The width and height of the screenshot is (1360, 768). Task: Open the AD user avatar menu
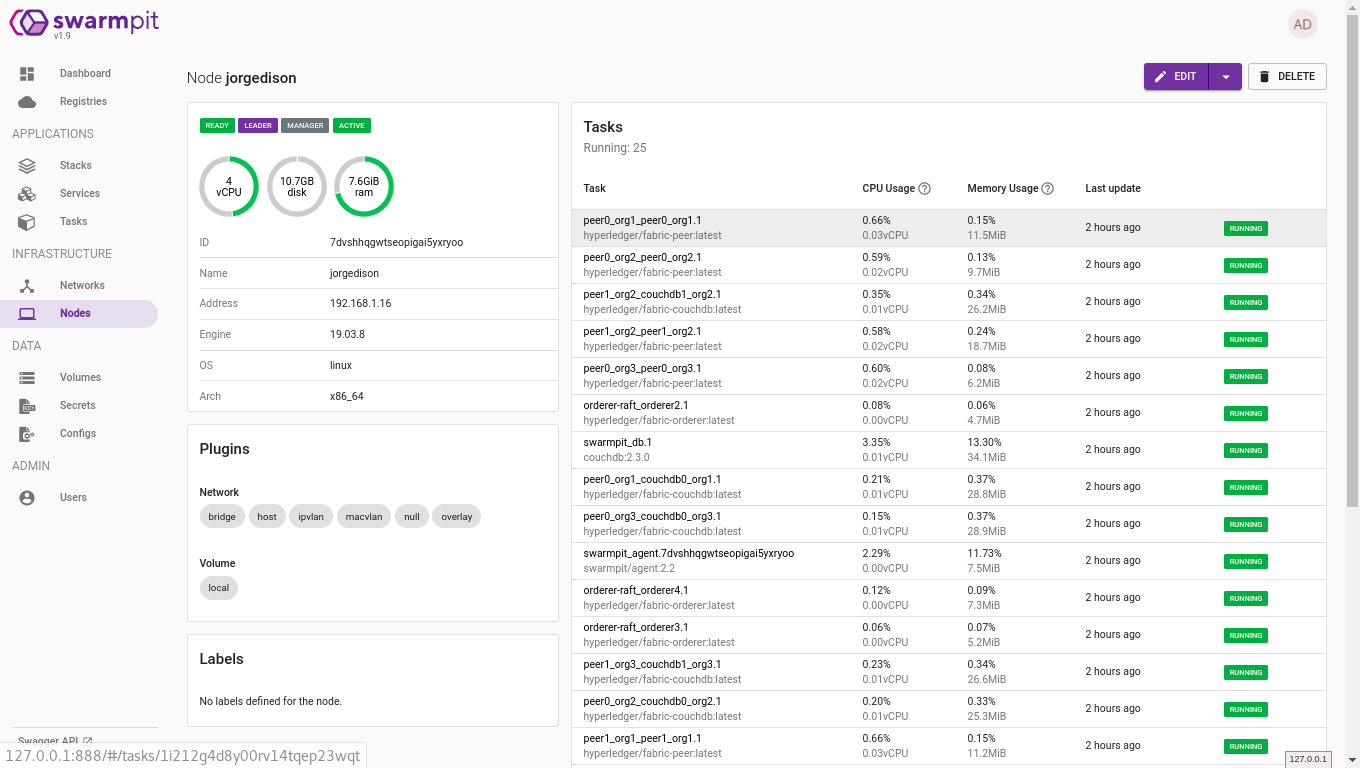coord(1302,25)
